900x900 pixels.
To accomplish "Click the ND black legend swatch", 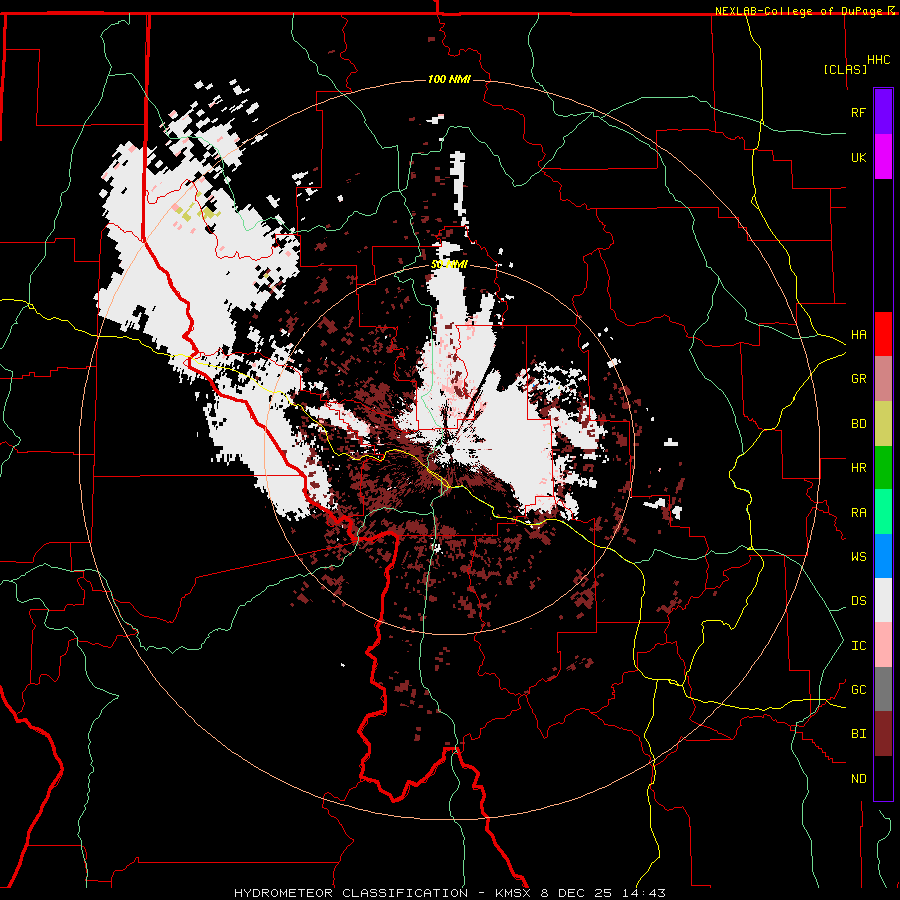I will tap(883, 778).
